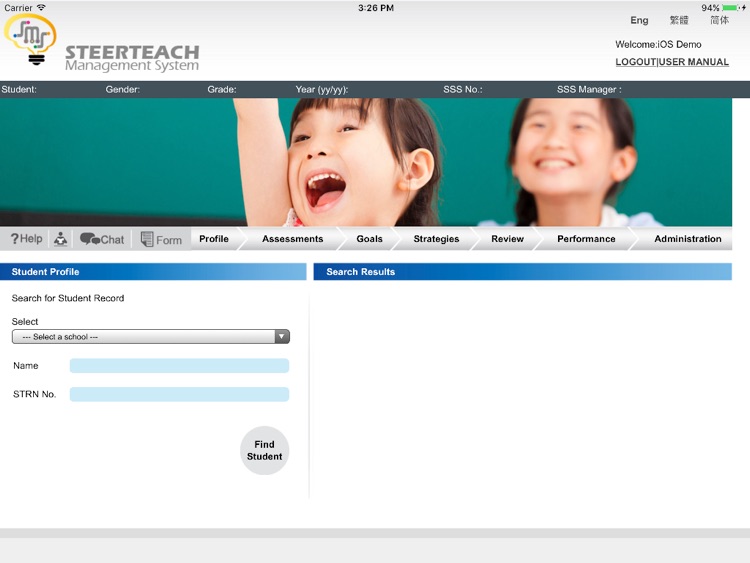
Task: Tap the Wi-Fi icon in status bar
Action: 41,7
